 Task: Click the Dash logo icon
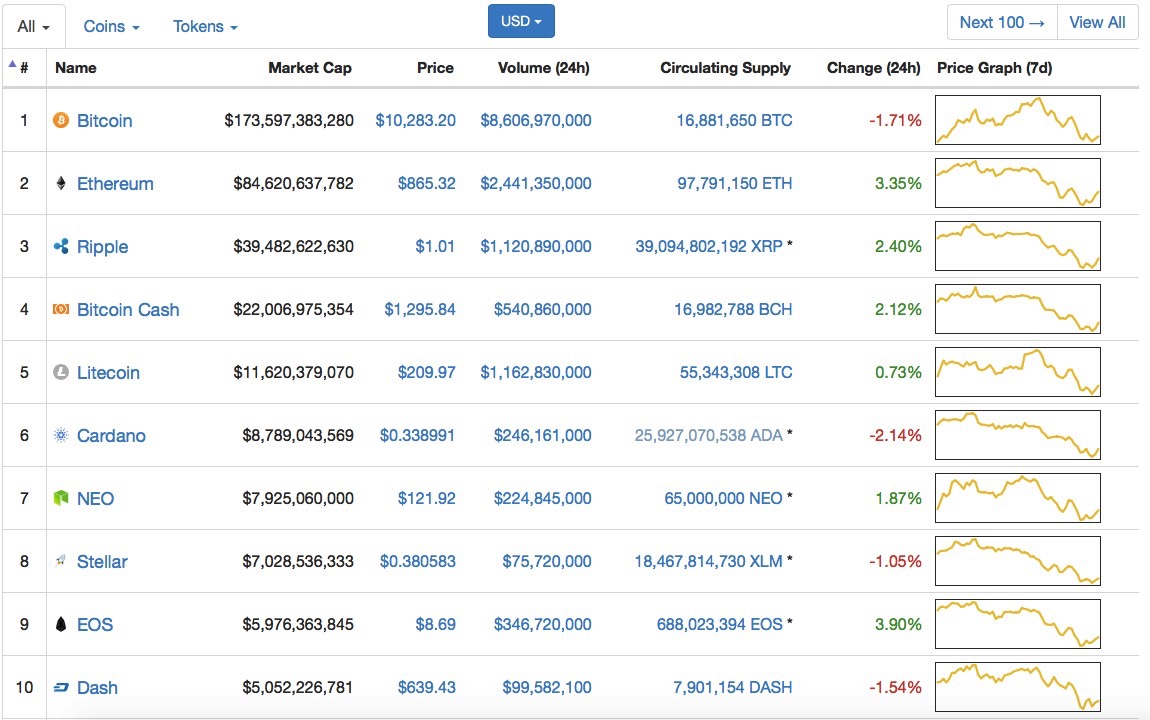click(61, 687)
